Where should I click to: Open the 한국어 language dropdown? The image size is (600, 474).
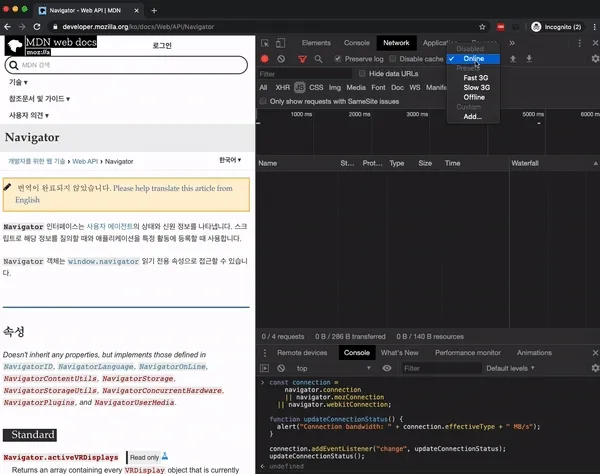click(230, 160)
